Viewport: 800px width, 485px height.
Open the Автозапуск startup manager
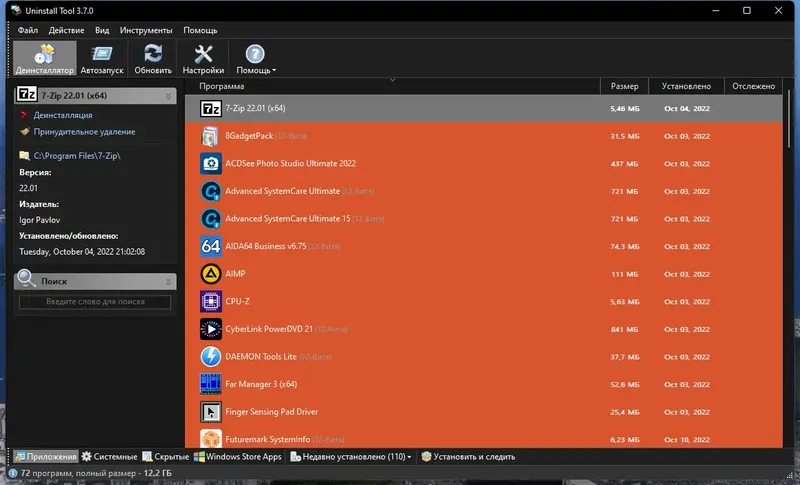[102, 59]
